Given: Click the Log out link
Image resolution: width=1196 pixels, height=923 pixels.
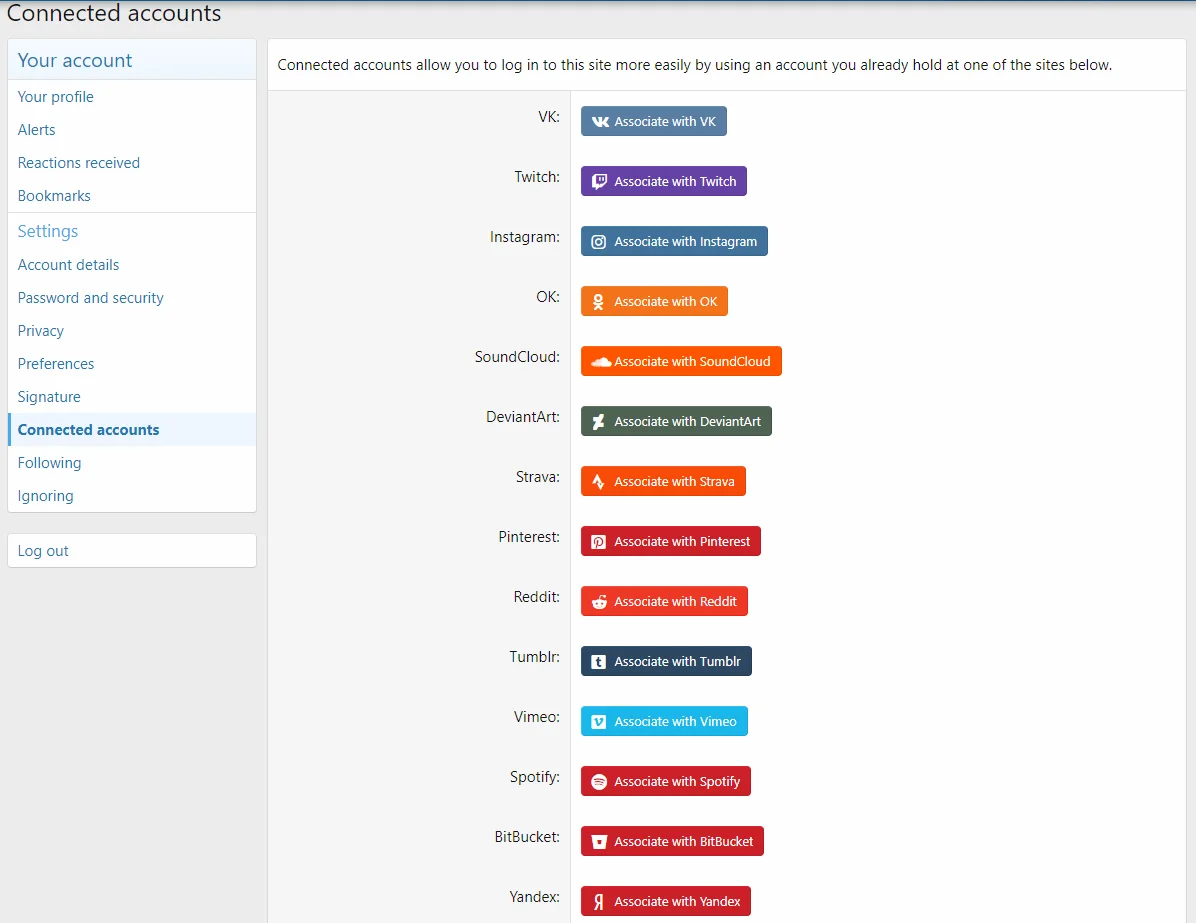Looking at the screenshot, I should pos(132,551).
